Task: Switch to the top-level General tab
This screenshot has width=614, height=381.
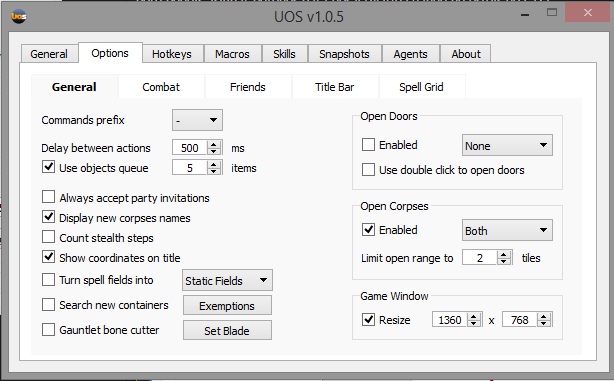Action: 49,54
